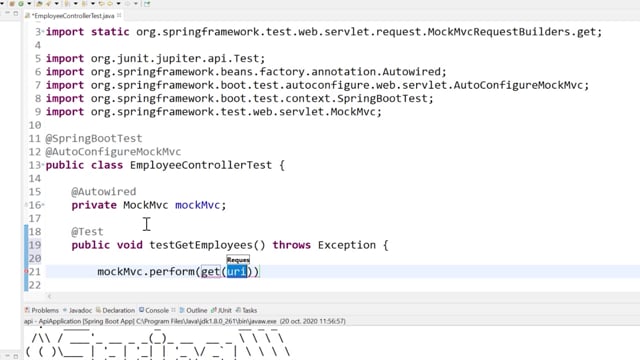Click method name 'testGetEmployees' on line 19
640x360 pixels.
201,245
